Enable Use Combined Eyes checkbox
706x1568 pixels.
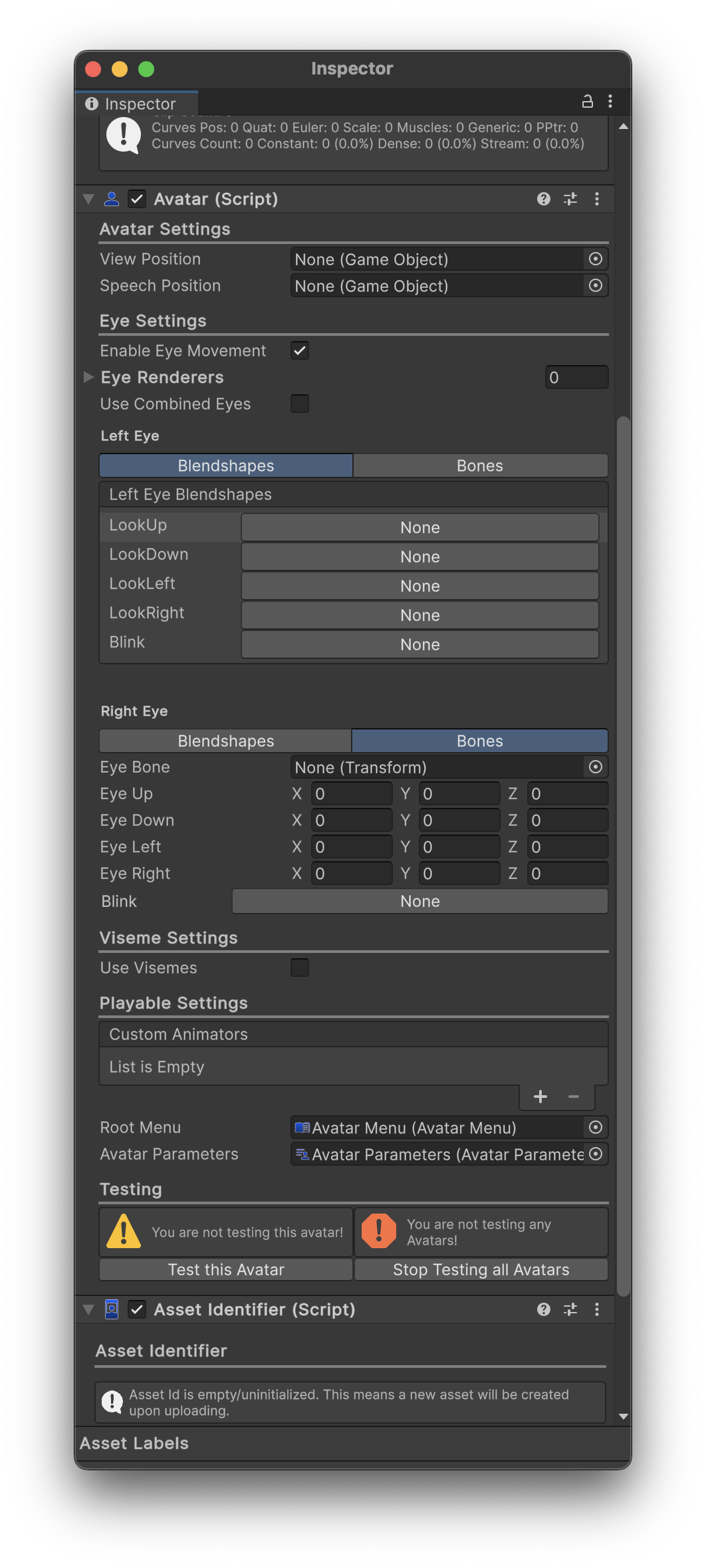(300, 404)
